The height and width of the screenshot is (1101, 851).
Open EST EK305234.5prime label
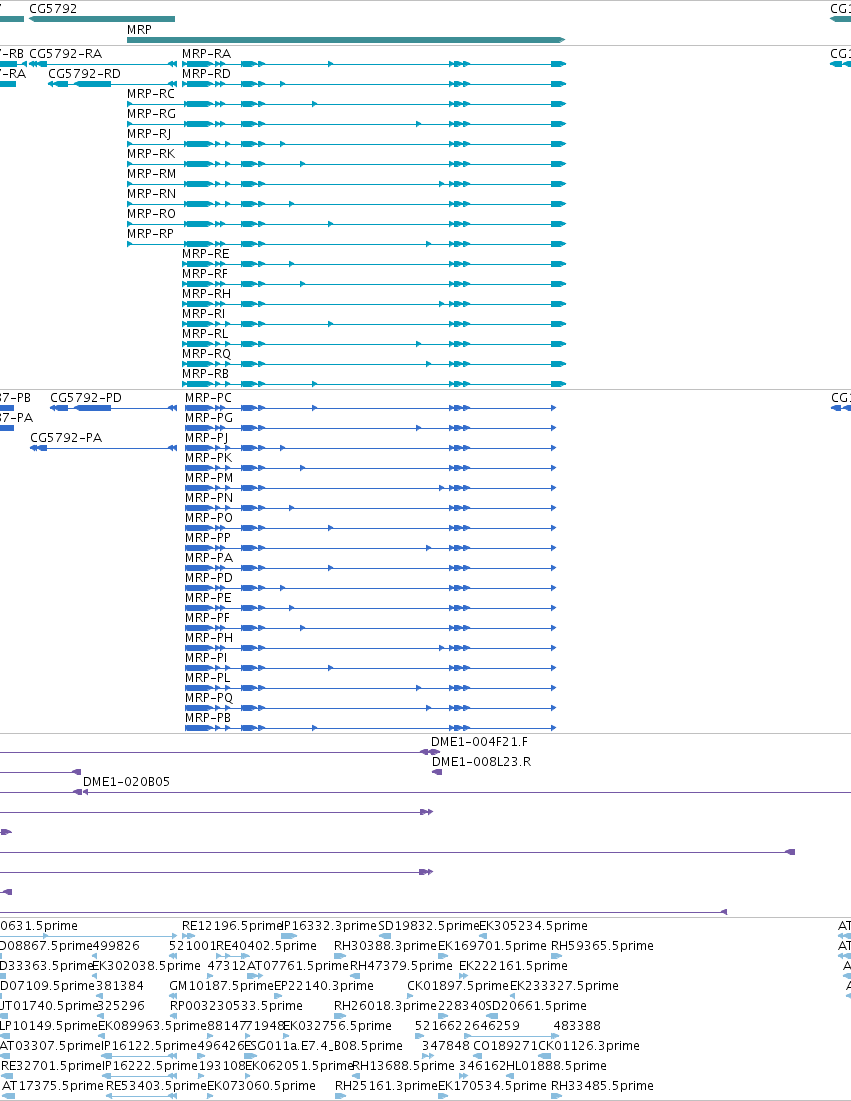tap(534, 925)
